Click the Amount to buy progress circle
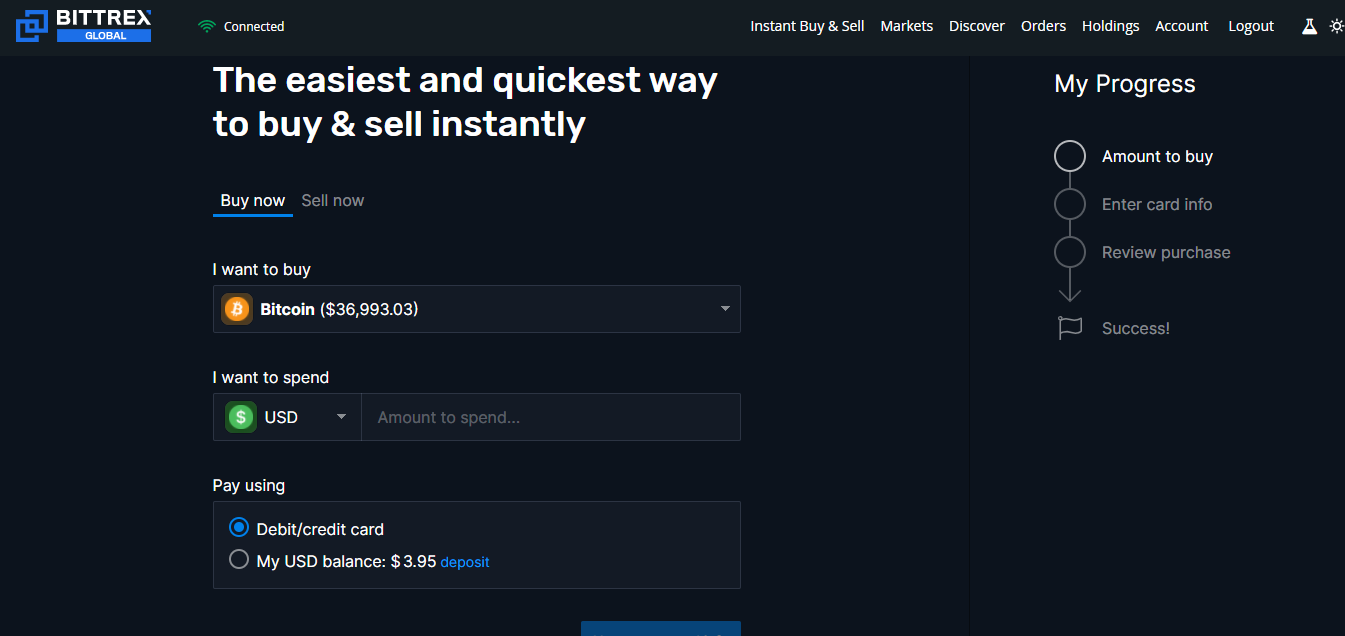Viewport: 1345px width, 636px height. (1070, 156)
